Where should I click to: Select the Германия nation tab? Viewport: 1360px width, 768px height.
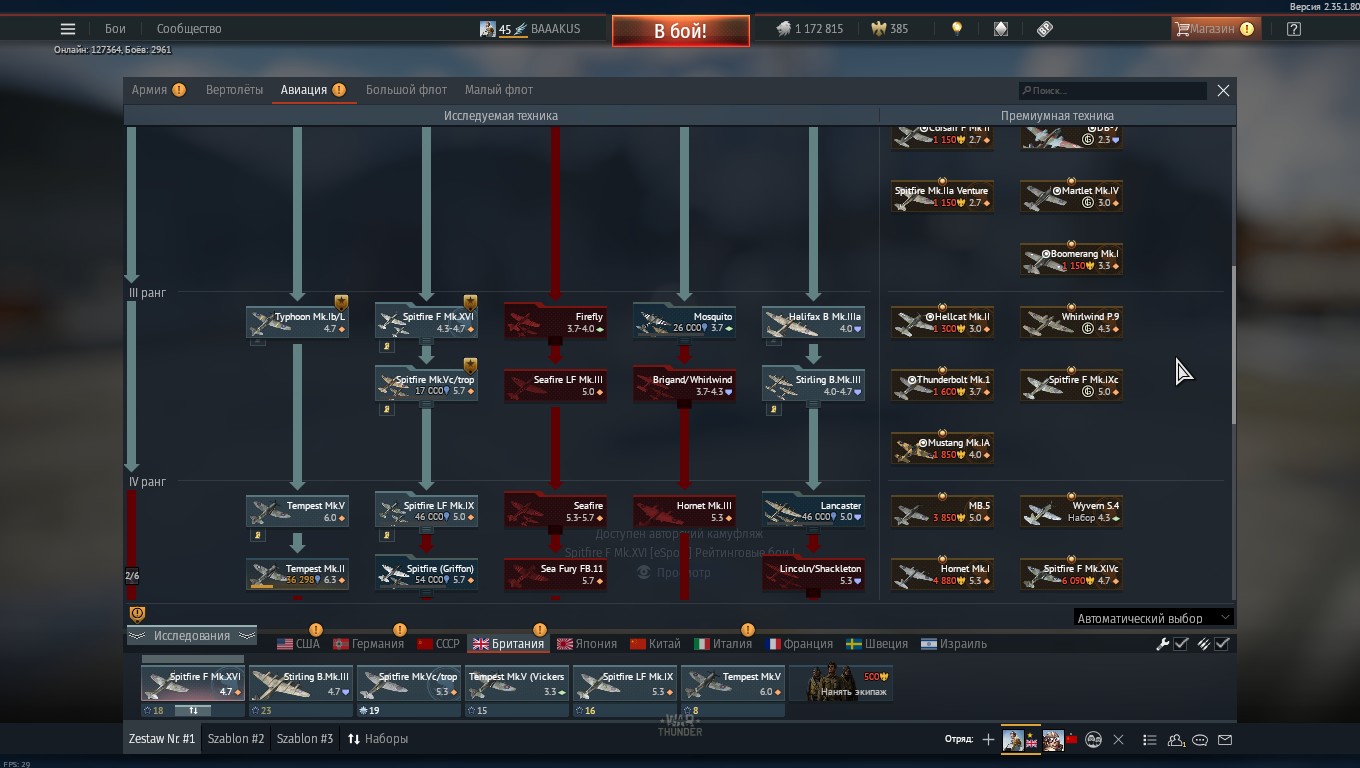tap(368, 644)
